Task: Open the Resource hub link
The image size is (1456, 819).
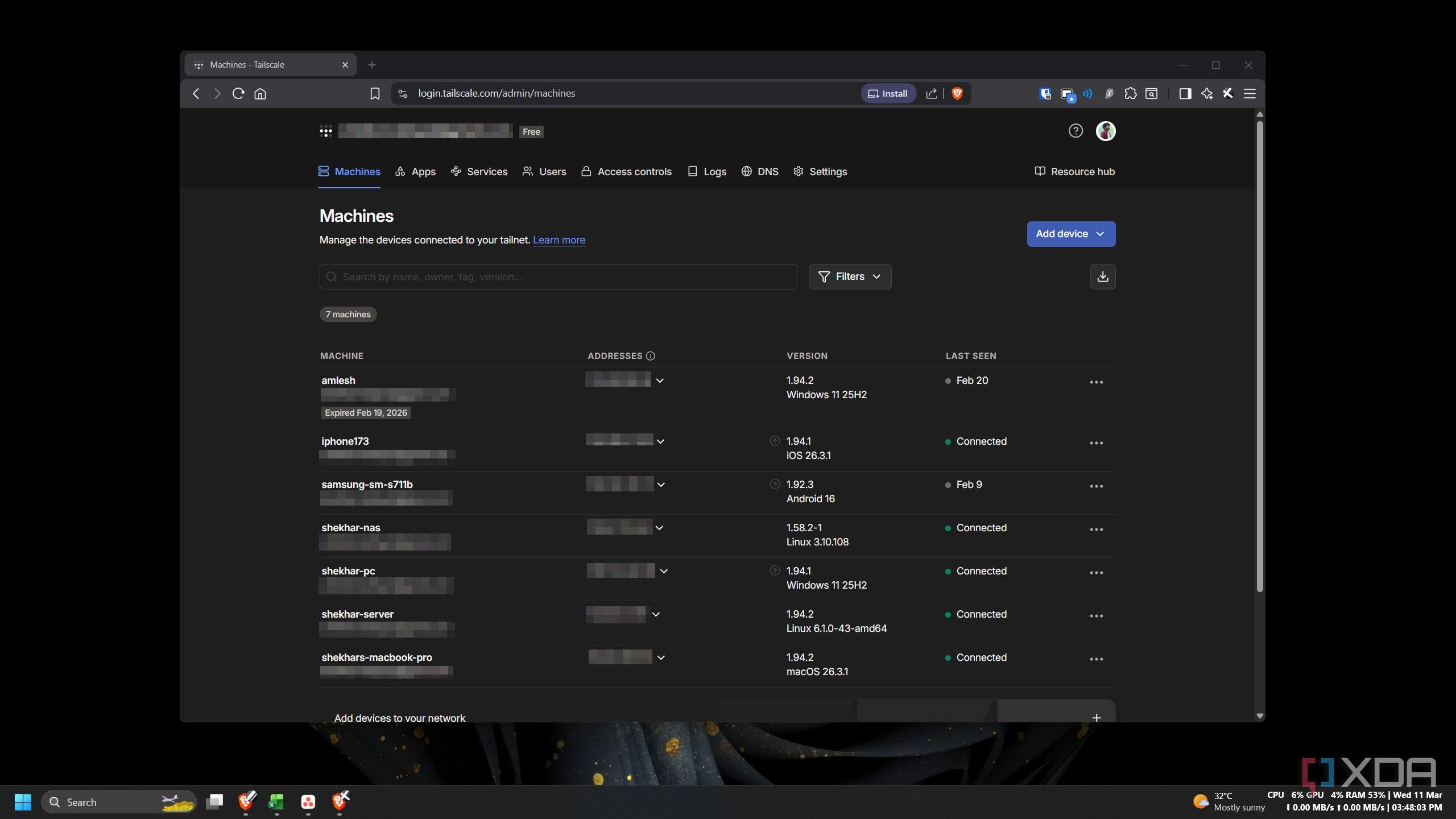Action: (x=1074, y=172)
